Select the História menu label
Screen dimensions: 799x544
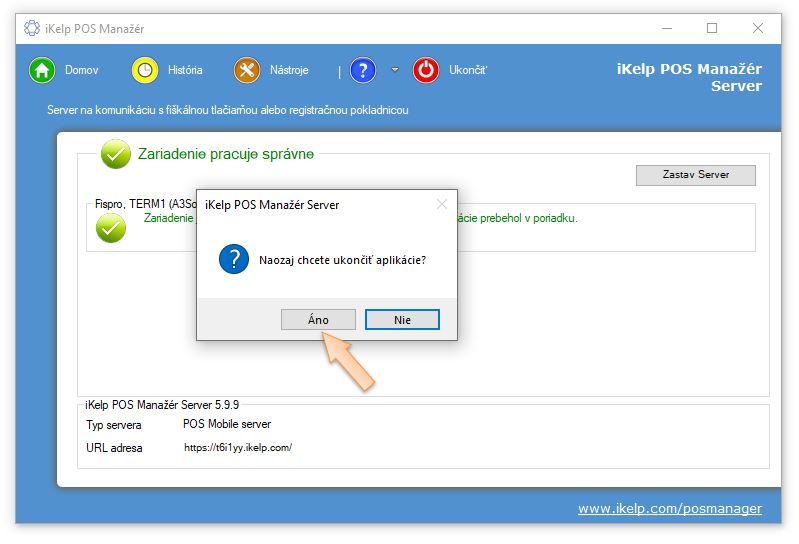click(185, 70)
